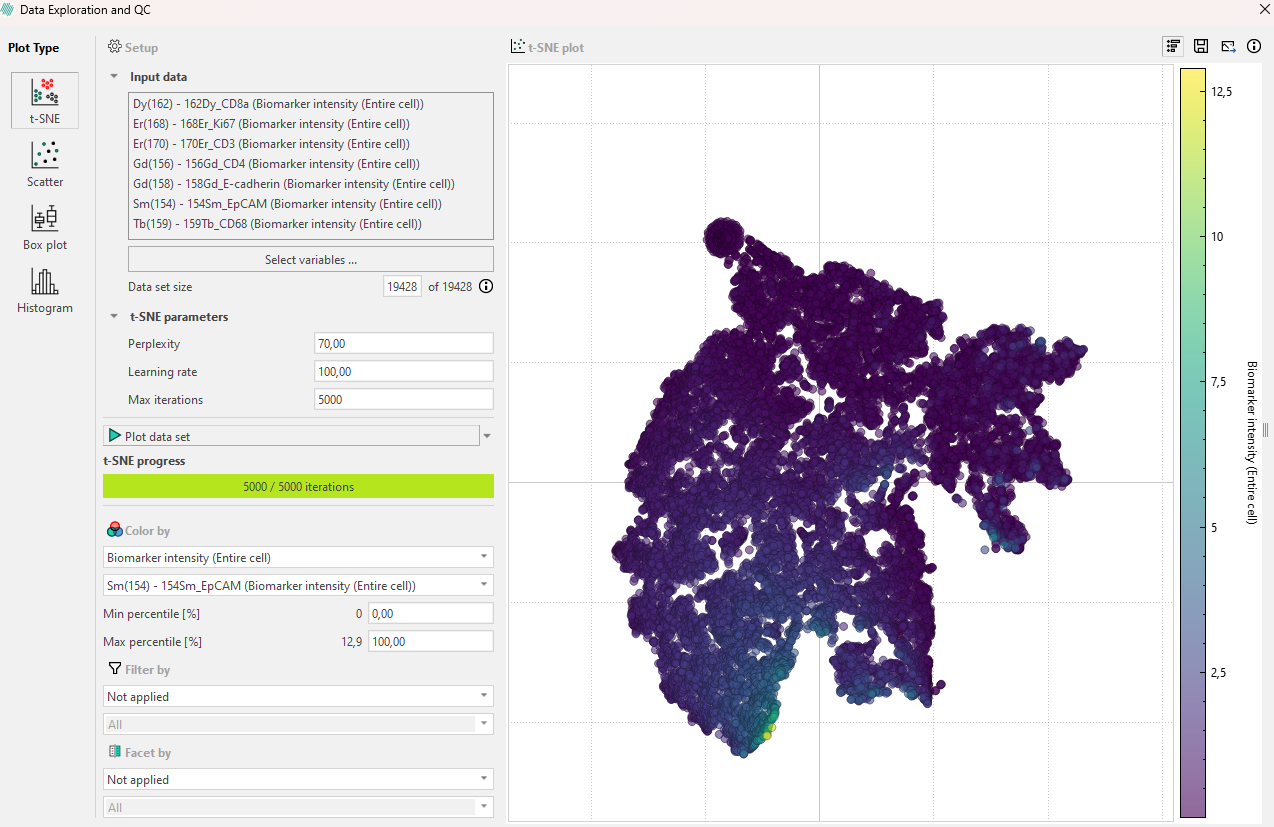Run Plot data set

(x=291, y=436)
